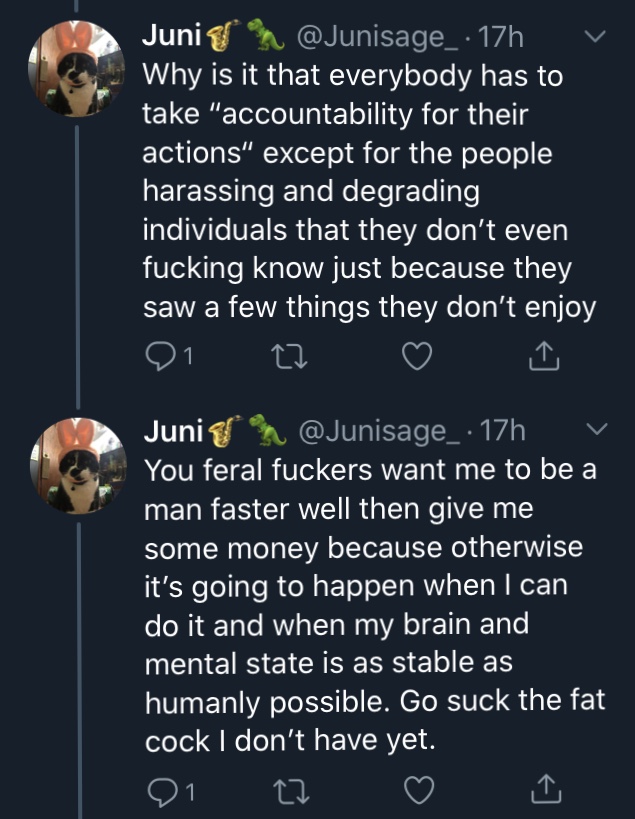Screen dimensions: 635x819
Task: Open the 17h timestamp on first tweet
Action: pos(500,37)
